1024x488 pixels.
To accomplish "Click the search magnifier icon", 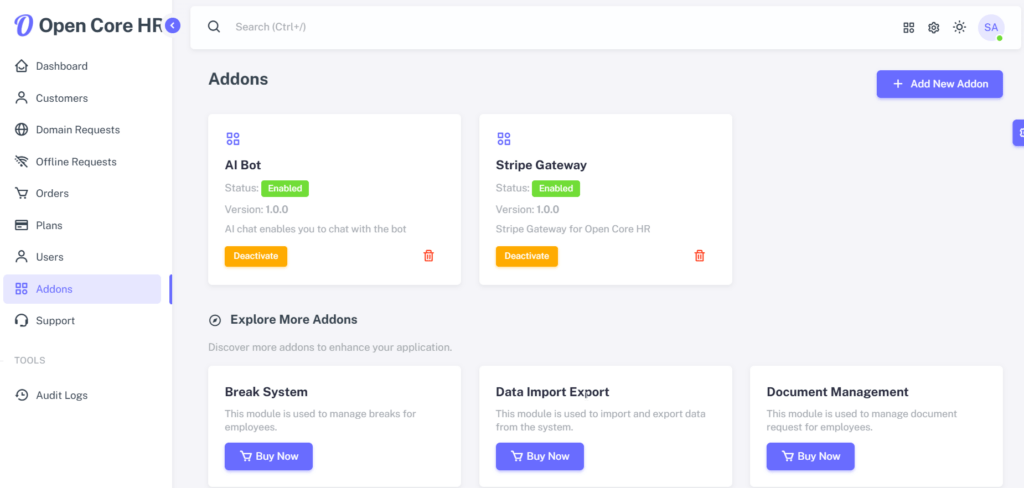I will (x=214, y=27).
